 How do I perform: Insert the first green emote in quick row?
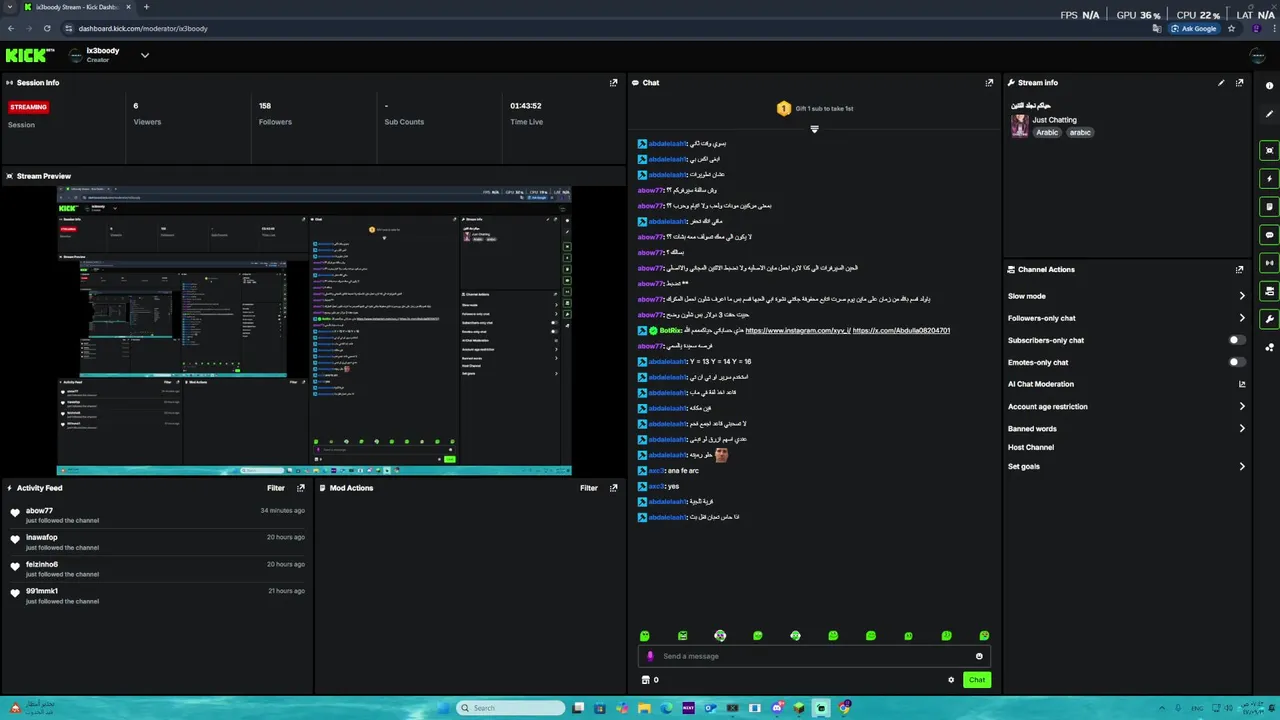[x=645, y=636]
